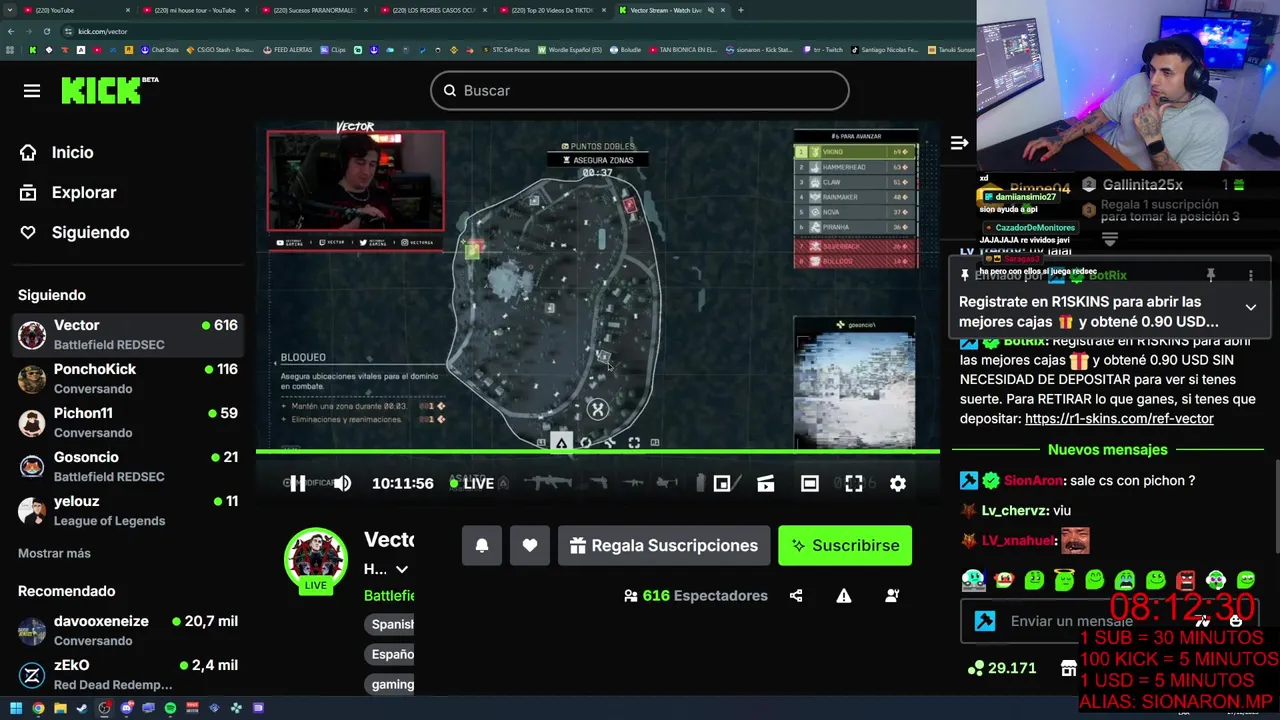Collapse the chat panel arrow icon

tap(959, 143)
